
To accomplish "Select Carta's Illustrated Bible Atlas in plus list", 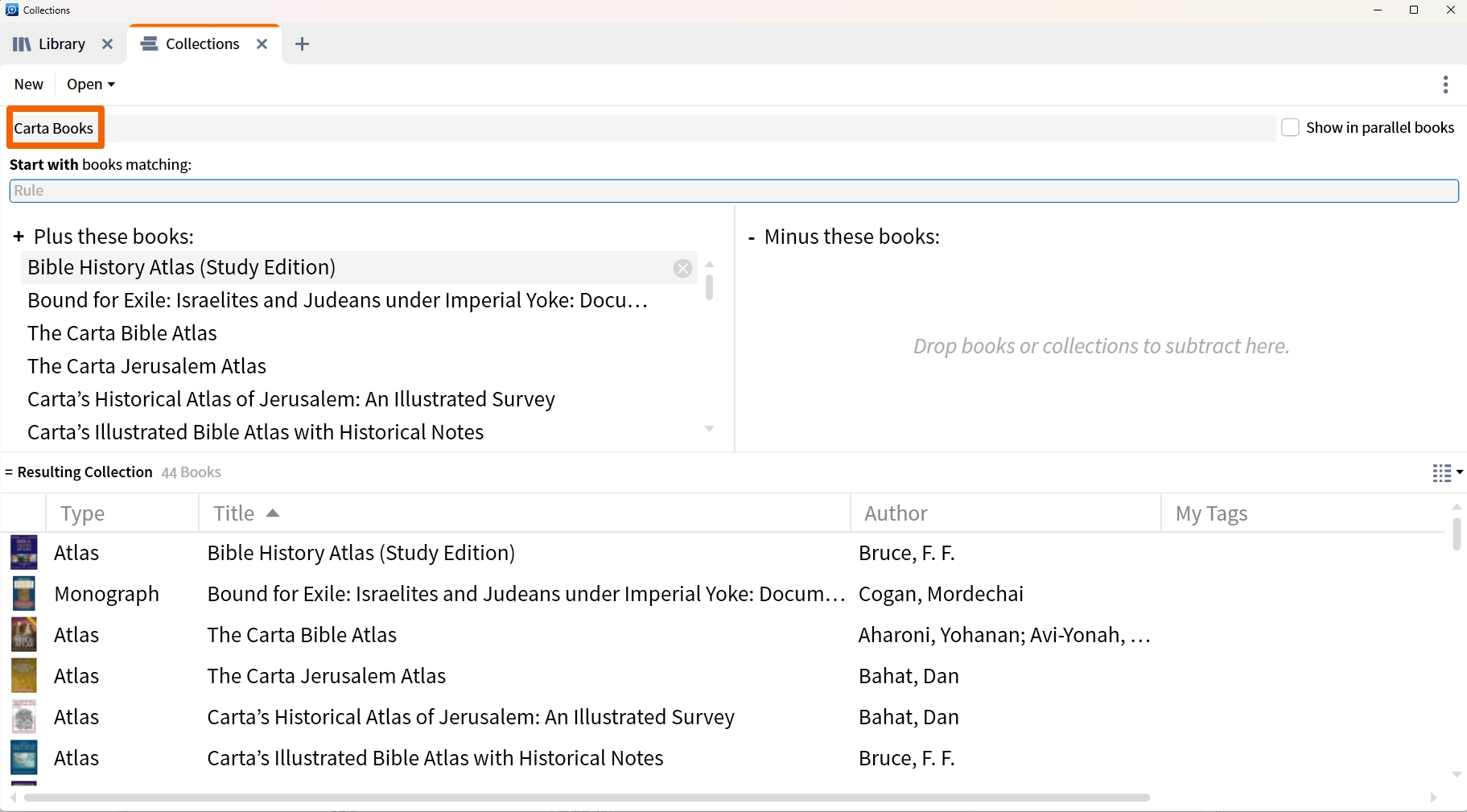I will 256,433.
